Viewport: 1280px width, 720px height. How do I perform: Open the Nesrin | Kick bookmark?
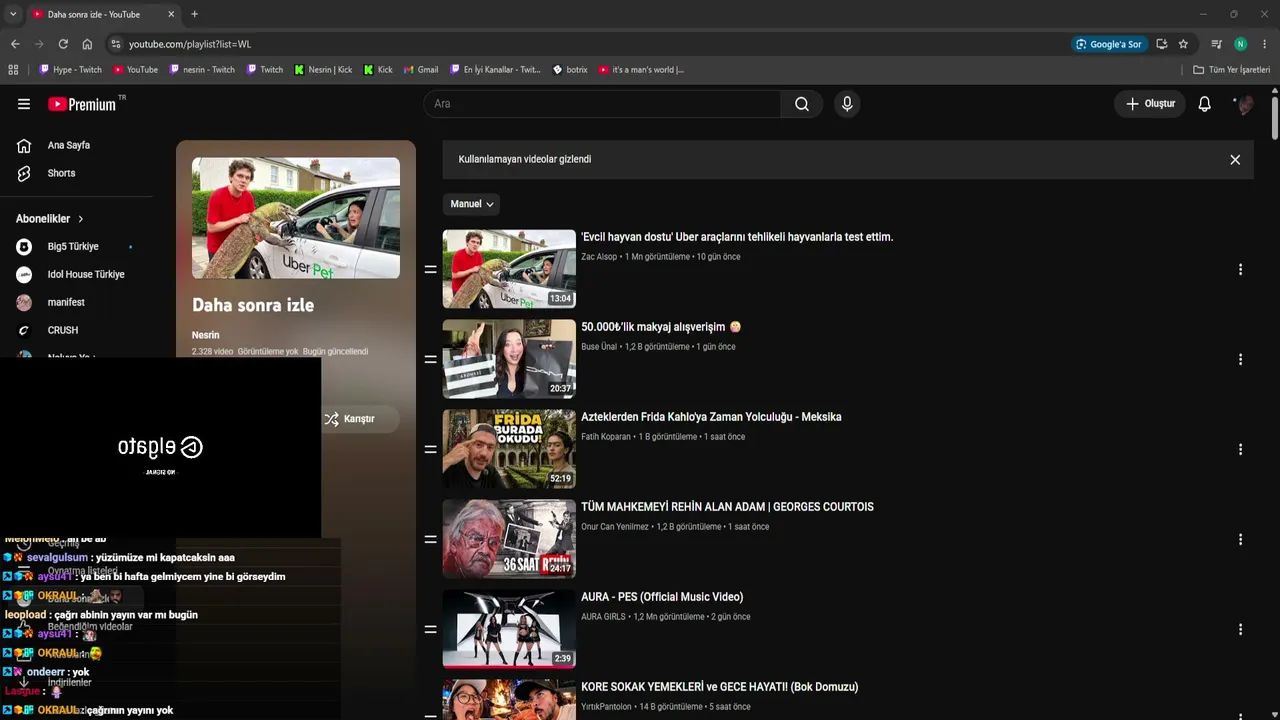(x=322, y=70)
